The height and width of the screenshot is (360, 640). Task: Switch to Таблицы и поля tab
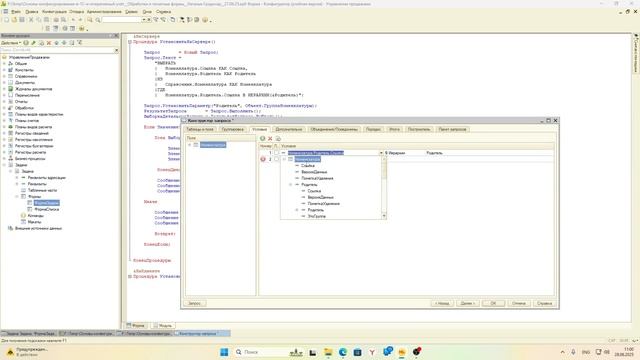pyautogui.click(x=200, y=129)
